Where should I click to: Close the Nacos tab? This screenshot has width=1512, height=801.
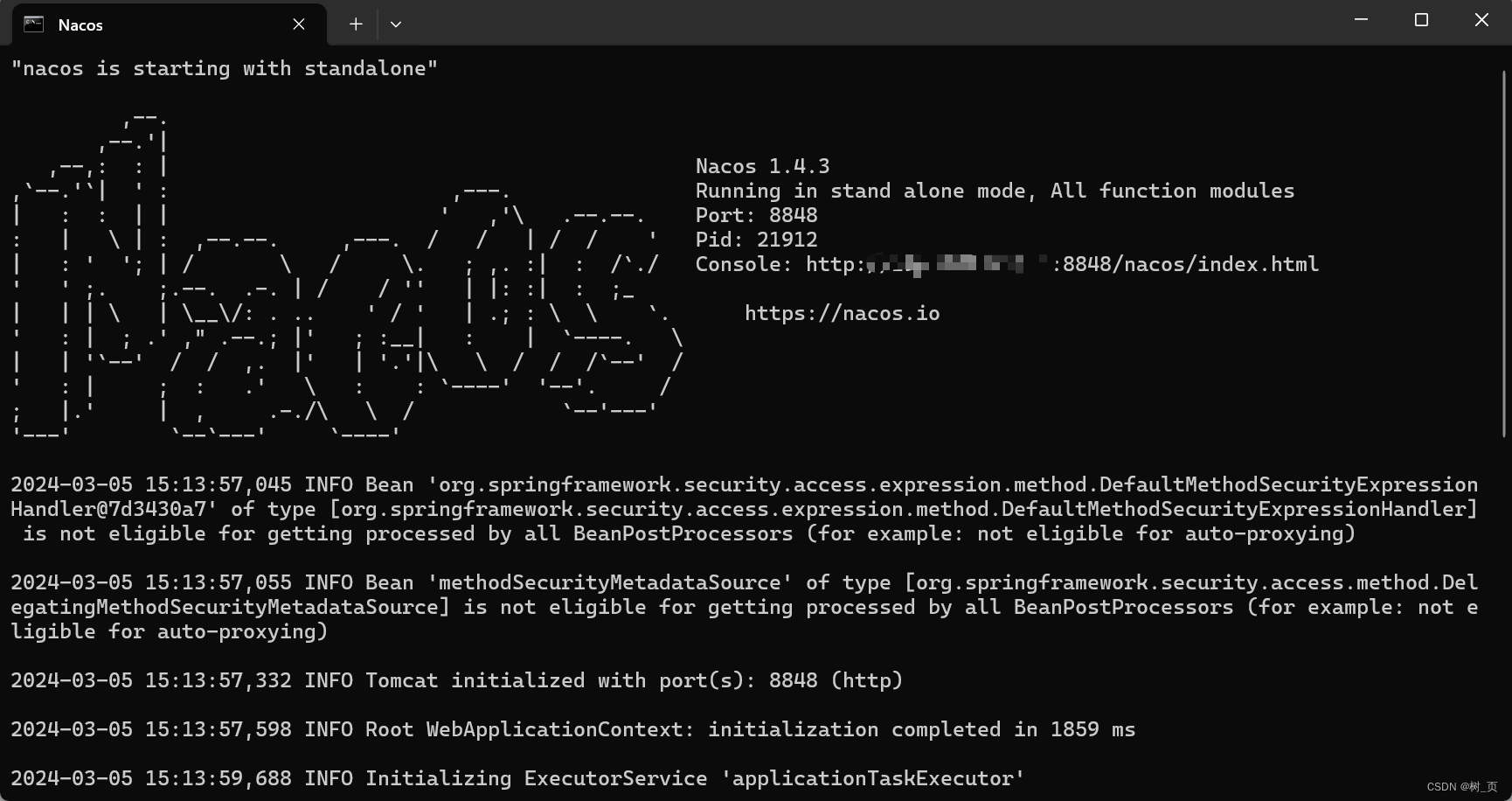pos(299,24)
